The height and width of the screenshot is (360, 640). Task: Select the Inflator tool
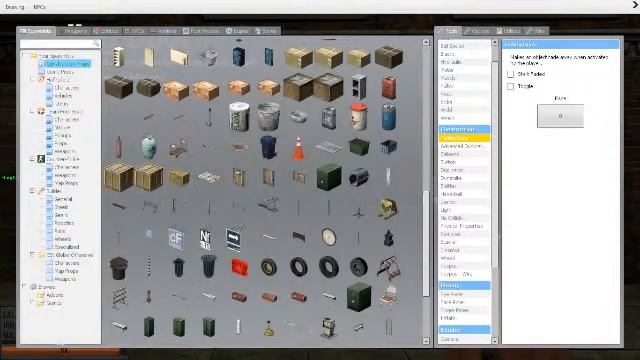(x=464, y=318)
